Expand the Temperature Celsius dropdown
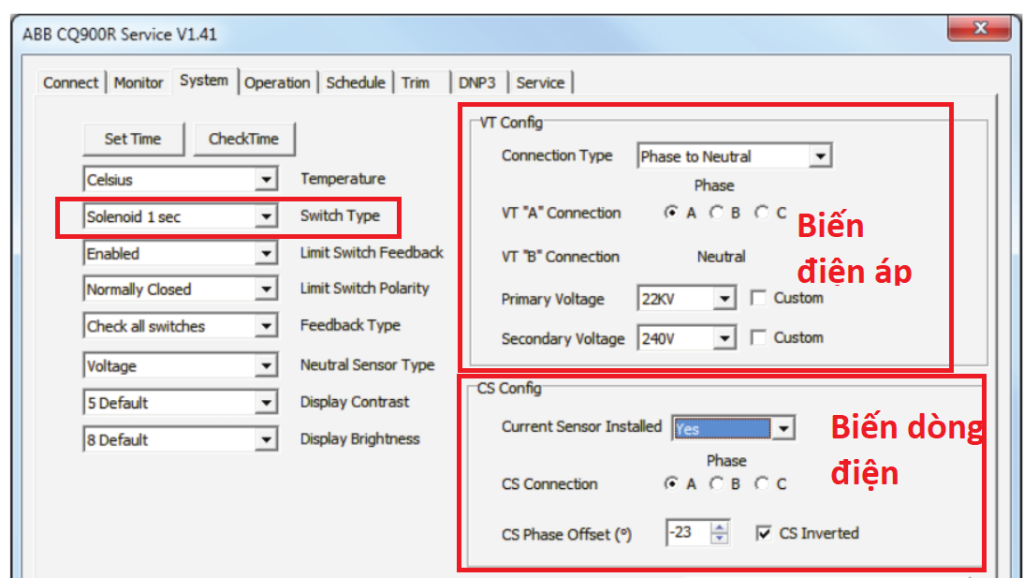The width and height of the screenshot is (1024, 578). point(265,180)
